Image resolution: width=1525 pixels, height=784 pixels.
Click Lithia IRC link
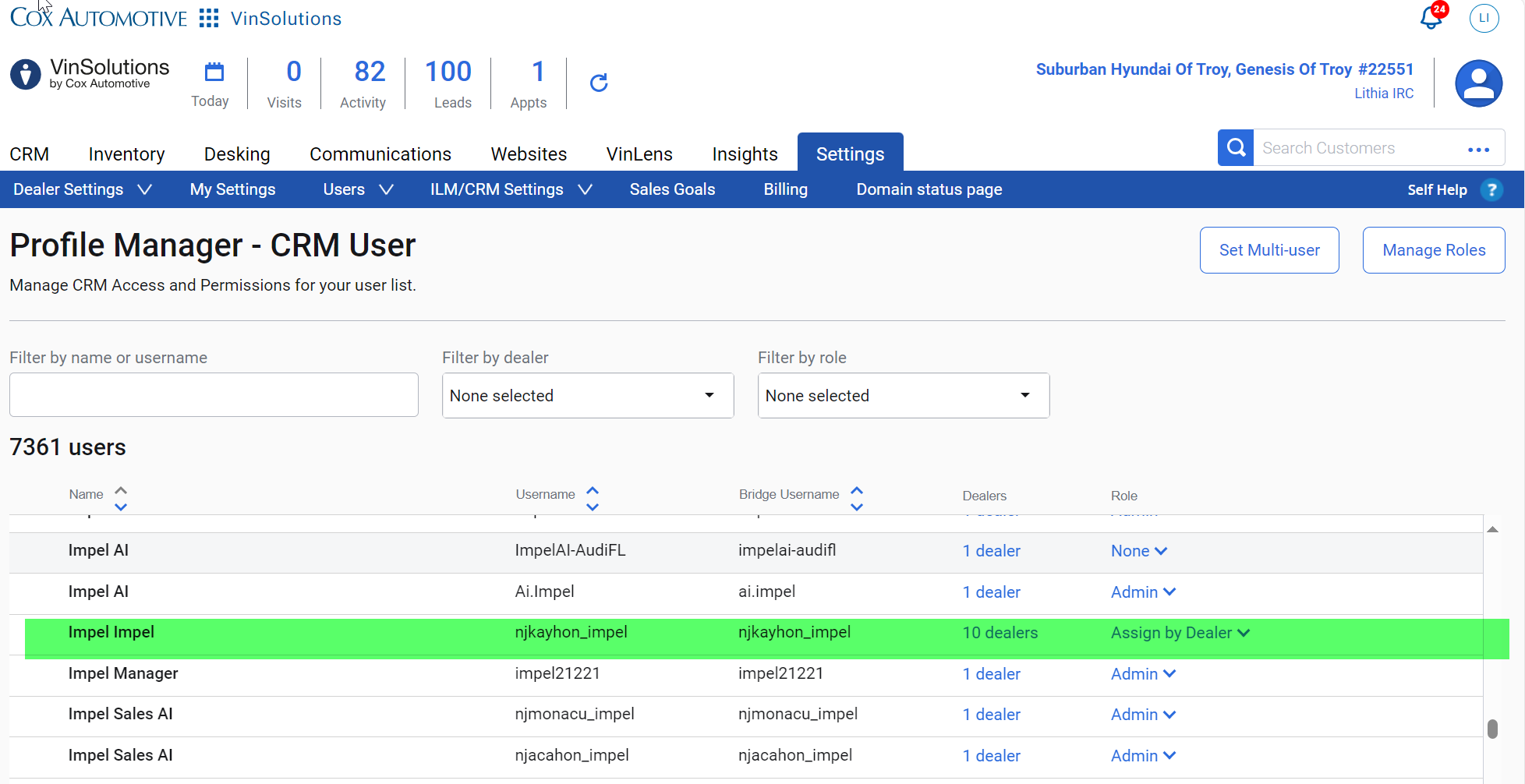point(1384,94)
